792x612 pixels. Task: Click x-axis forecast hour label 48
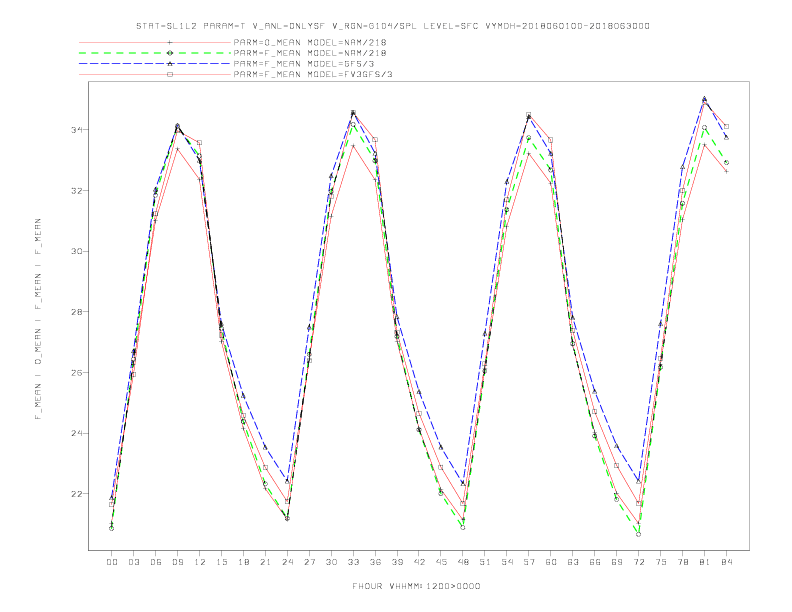[x=463, y=562]
